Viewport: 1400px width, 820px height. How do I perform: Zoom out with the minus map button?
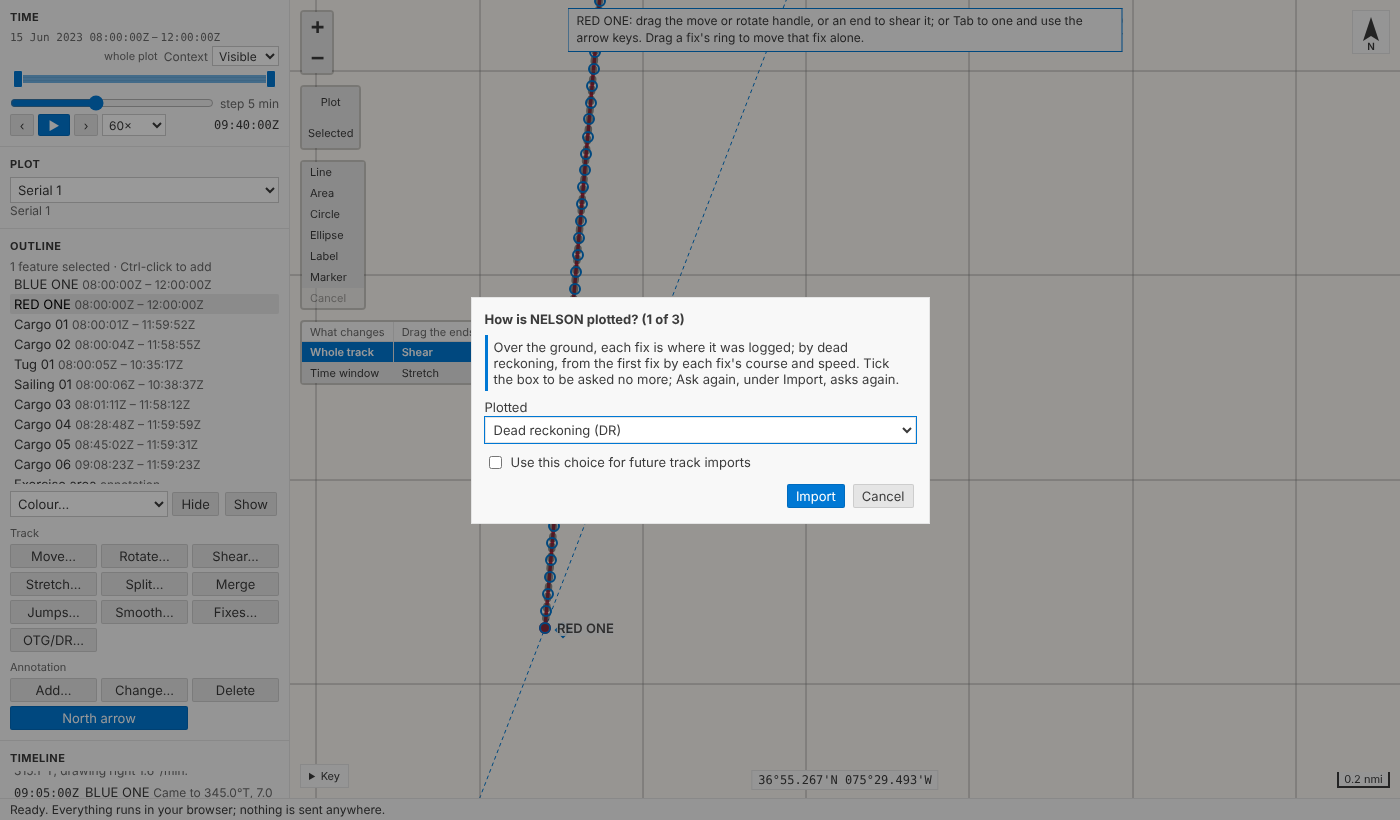tap(317, 58)
